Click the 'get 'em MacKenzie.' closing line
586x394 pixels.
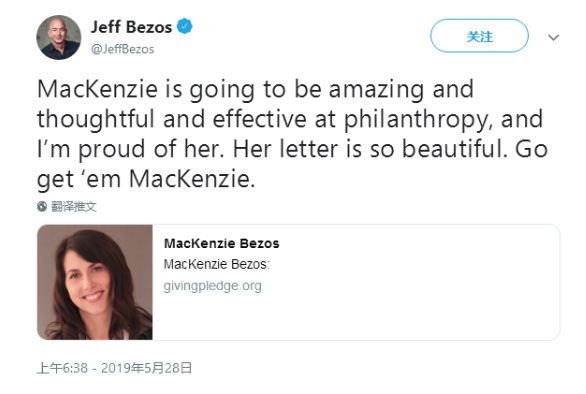click(x=146, y=180)
